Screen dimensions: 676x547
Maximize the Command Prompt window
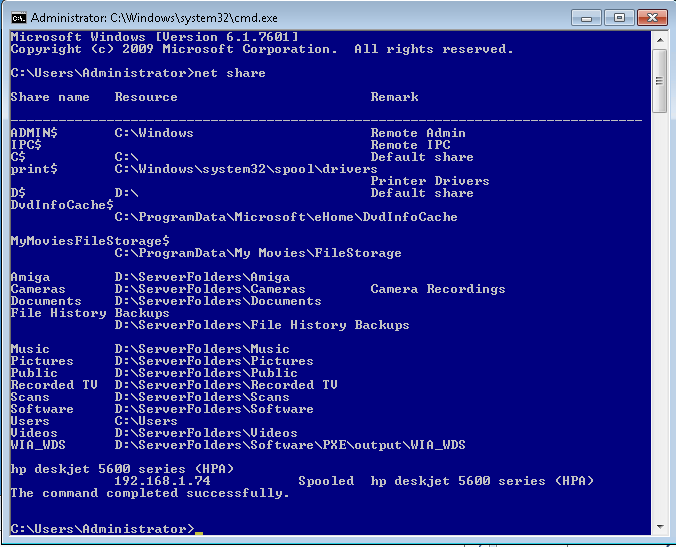coord(618,17)
